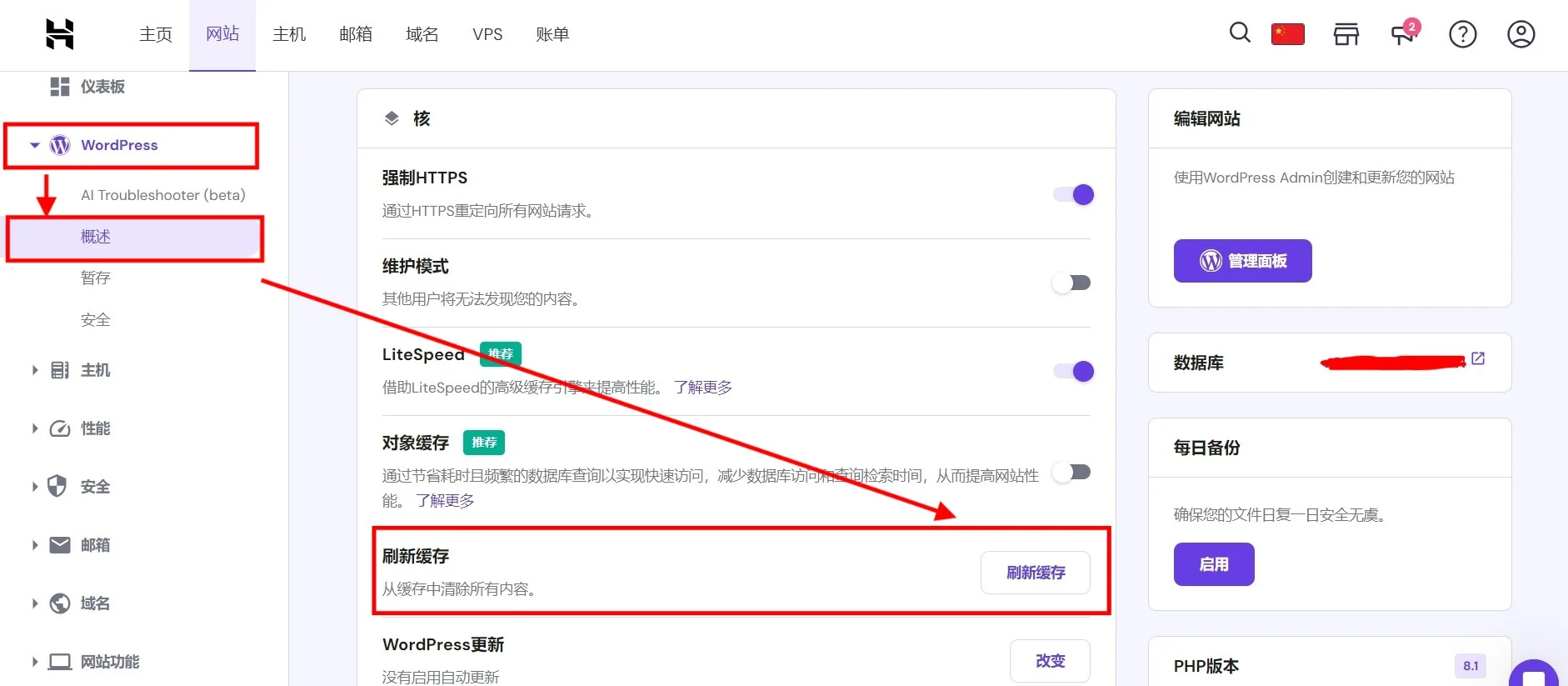The height and width of the screenshot is (686, 1568).
Task: Click the website features laptop icon
Action: tap(60, 662)
